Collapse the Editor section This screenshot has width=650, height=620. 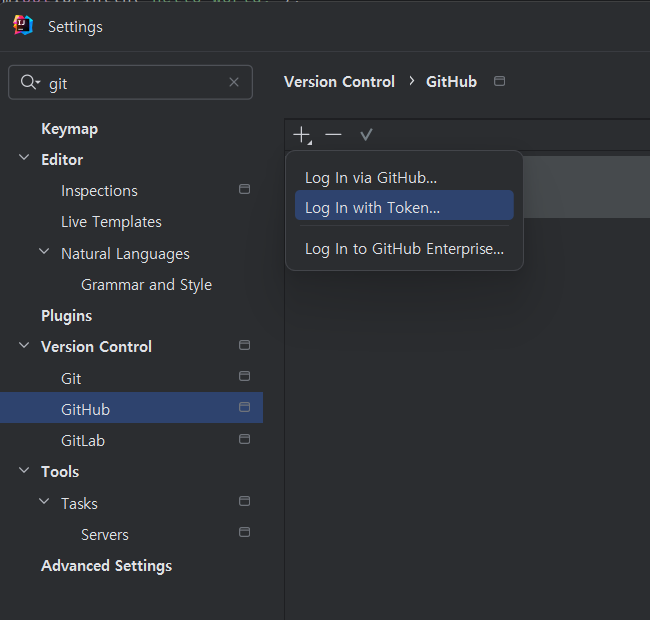(x=24, y=157)
